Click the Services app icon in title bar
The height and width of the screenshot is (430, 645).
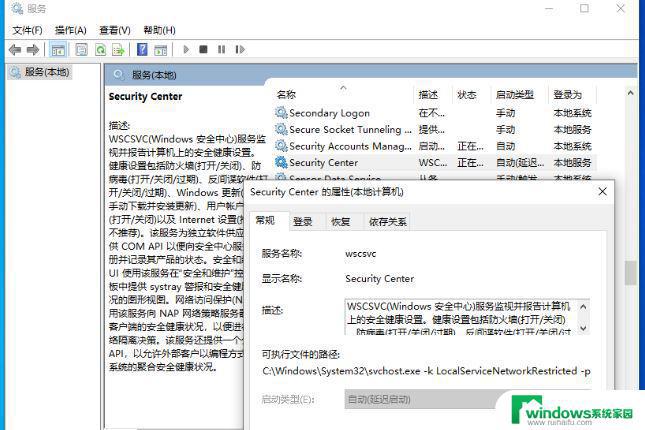click(17, 8)
